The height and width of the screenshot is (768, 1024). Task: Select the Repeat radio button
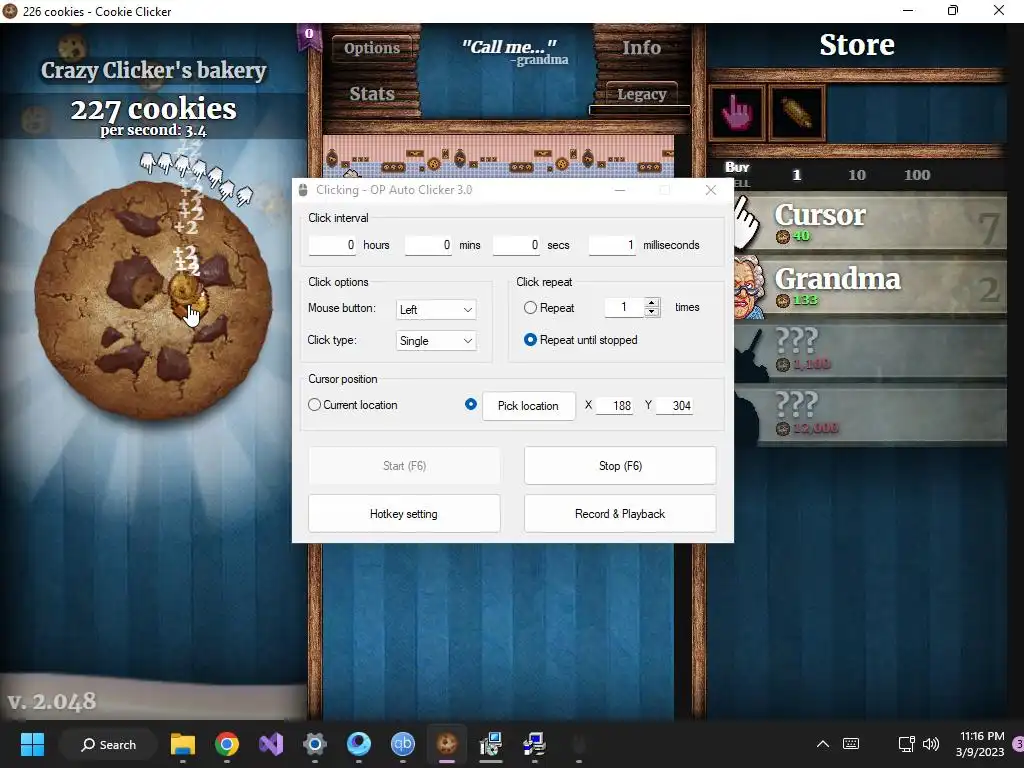coord(530,308)
